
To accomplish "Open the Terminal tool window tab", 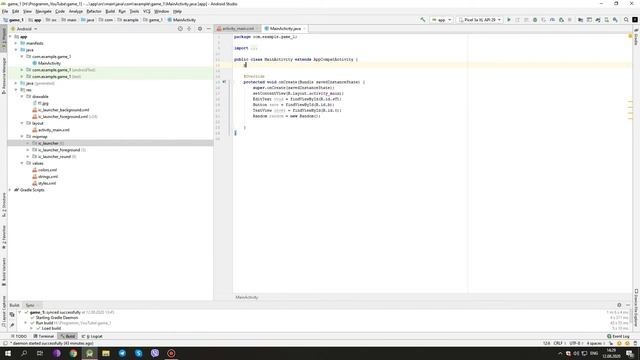I will point(44,336).
